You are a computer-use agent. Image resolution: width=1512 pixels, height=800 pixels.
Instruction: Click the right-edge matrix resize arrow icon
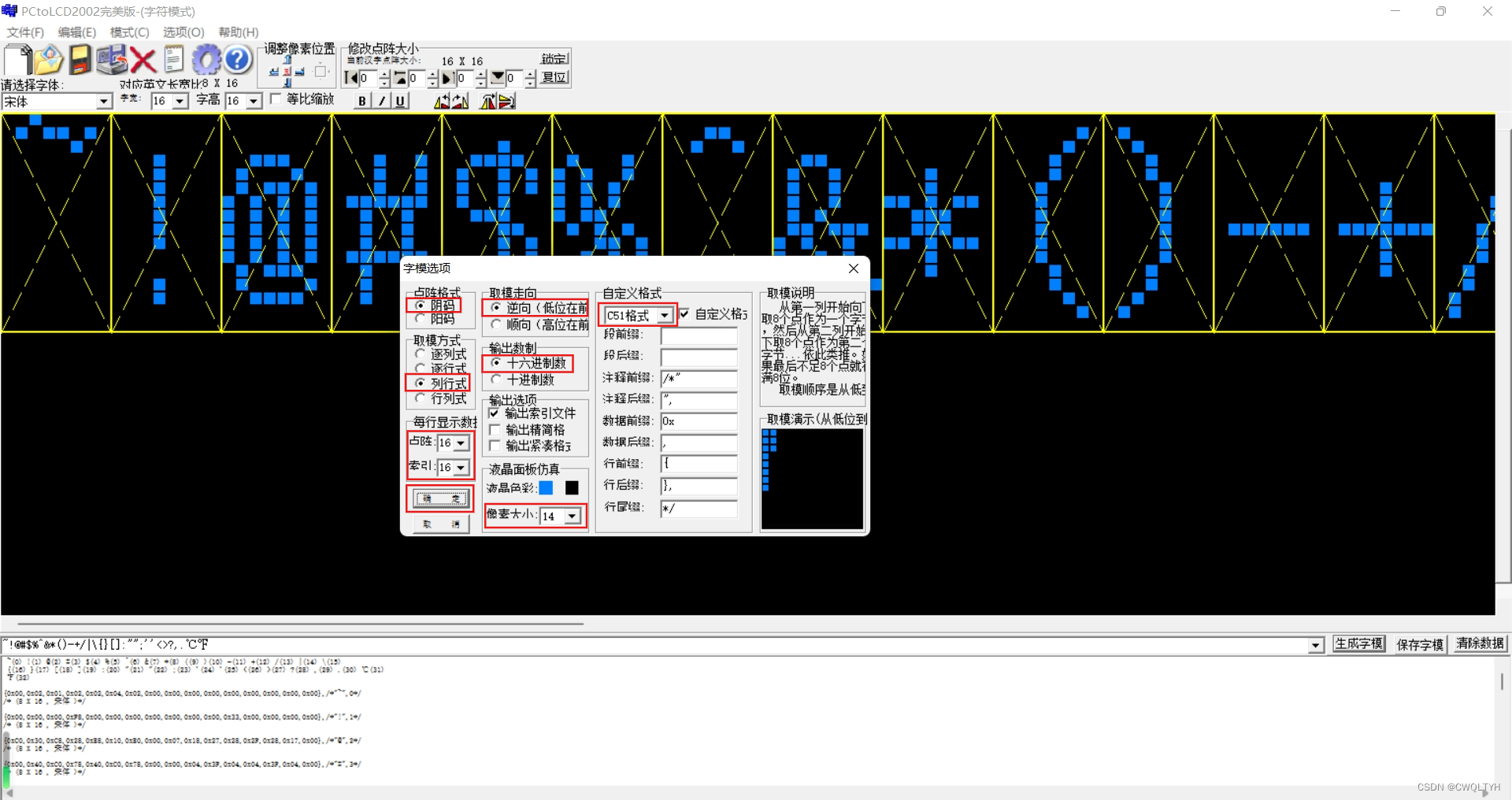tap(448, 78)
